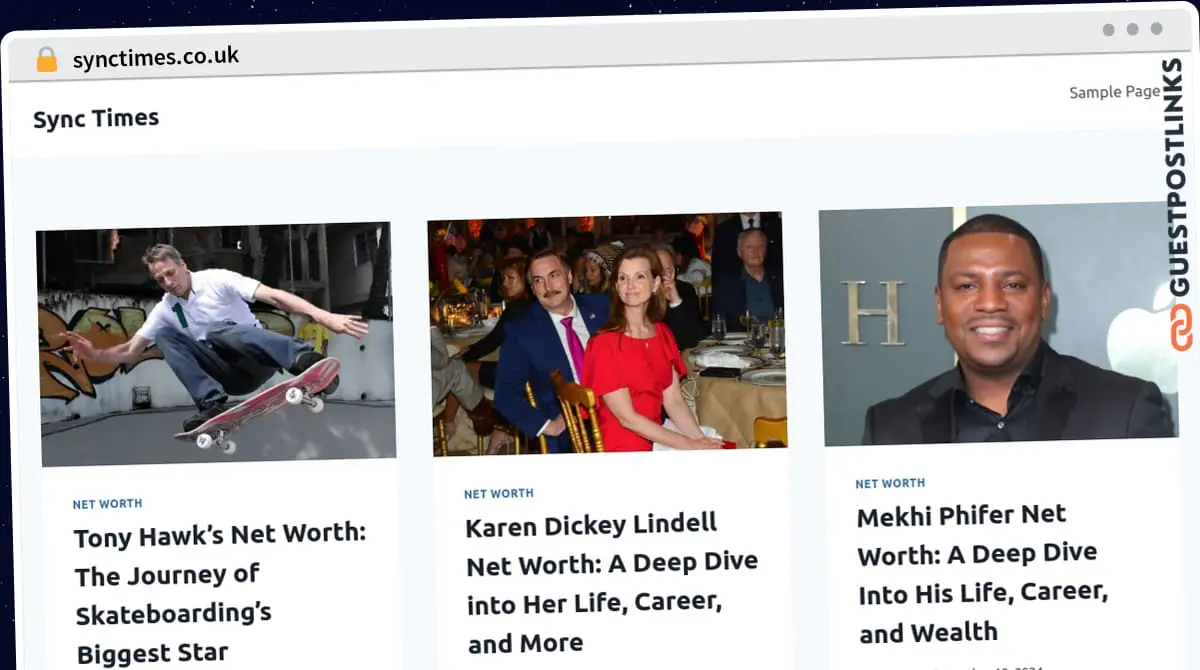Click the GuestPostLinks chain logo icon
The width and height of the screenshot is (1200, 670).
pos(1182,328)
